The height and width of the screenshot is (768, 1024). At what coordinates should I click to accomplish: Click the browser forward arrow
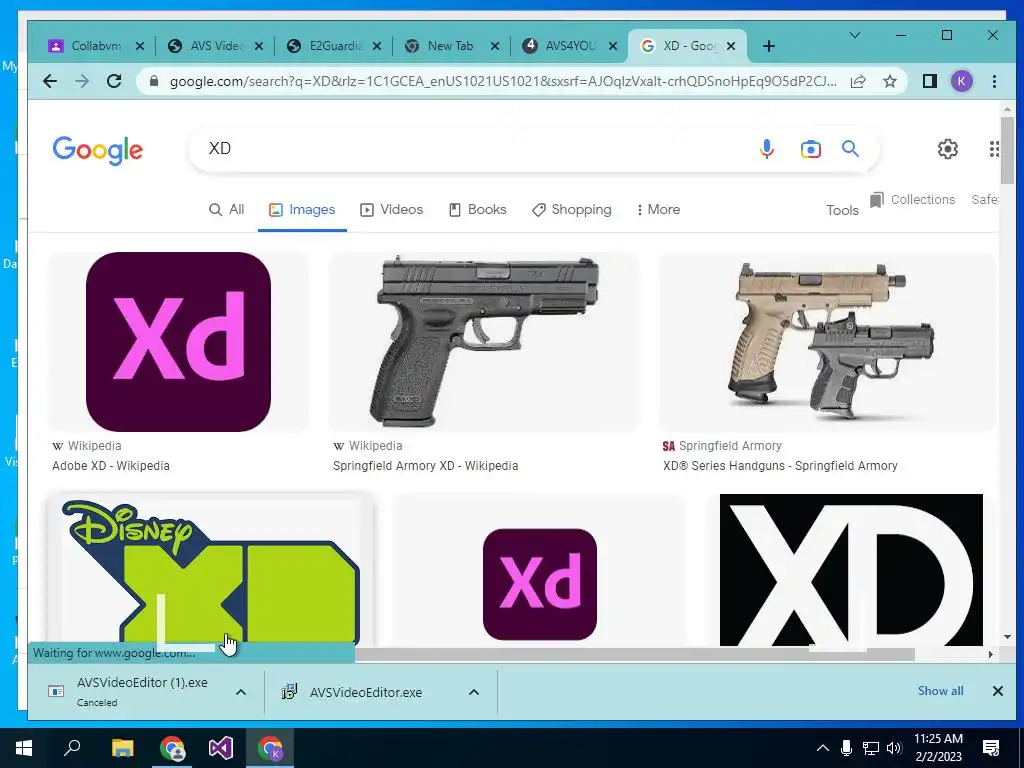[82, 81]
